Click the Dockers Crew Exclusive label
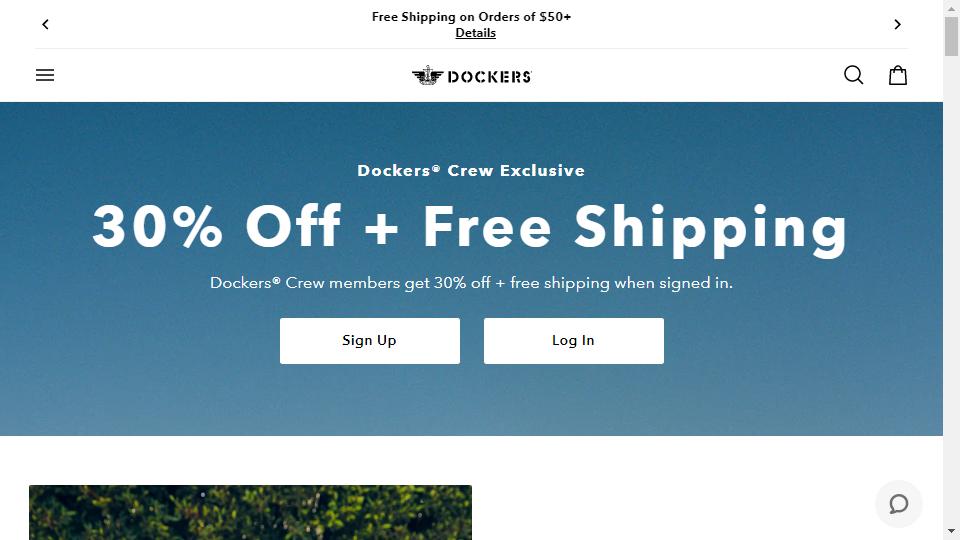This screenshot has width=960, height=540. click(x=471, y=170)
